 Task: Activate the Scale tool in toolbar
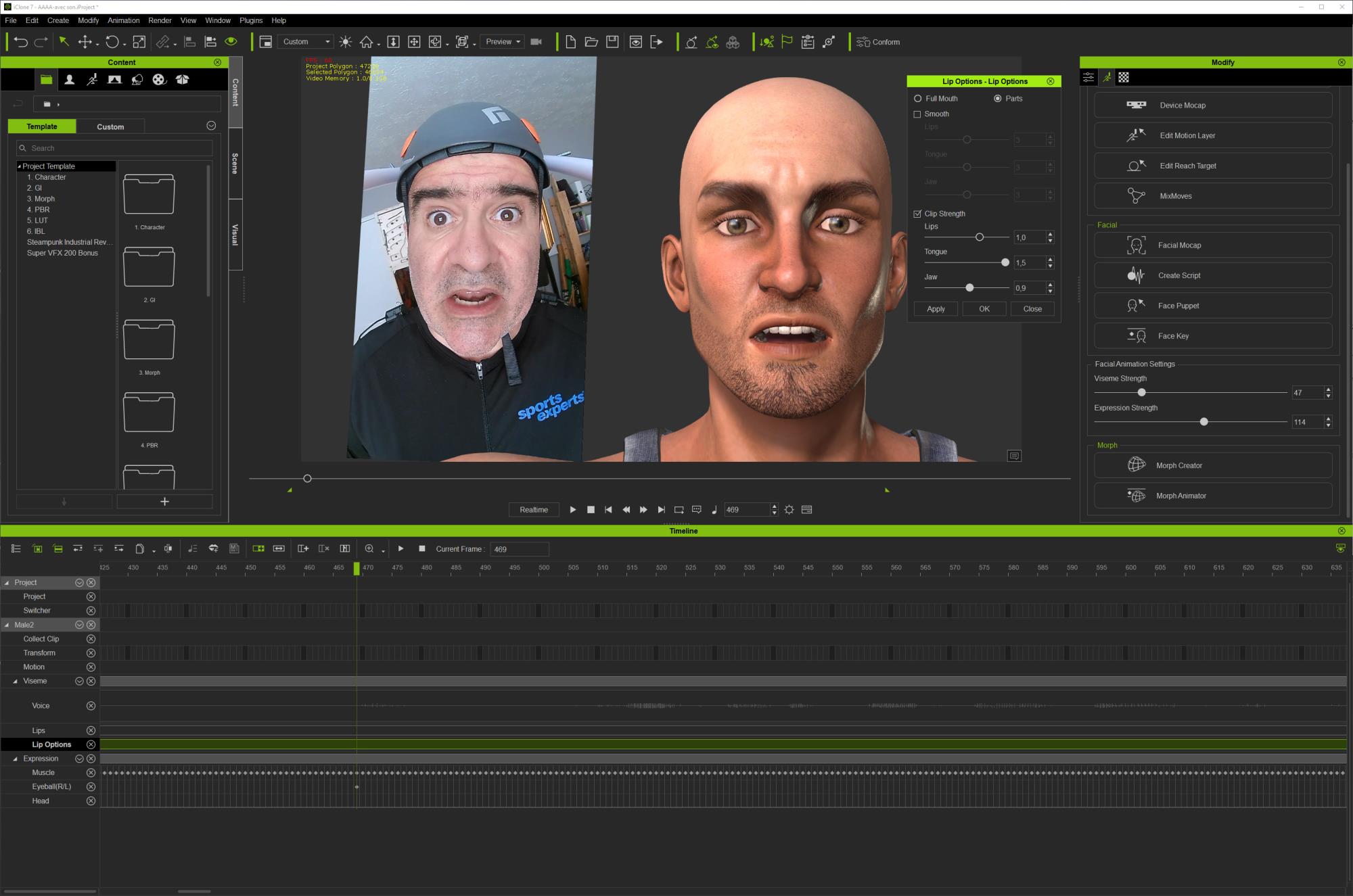139,42
